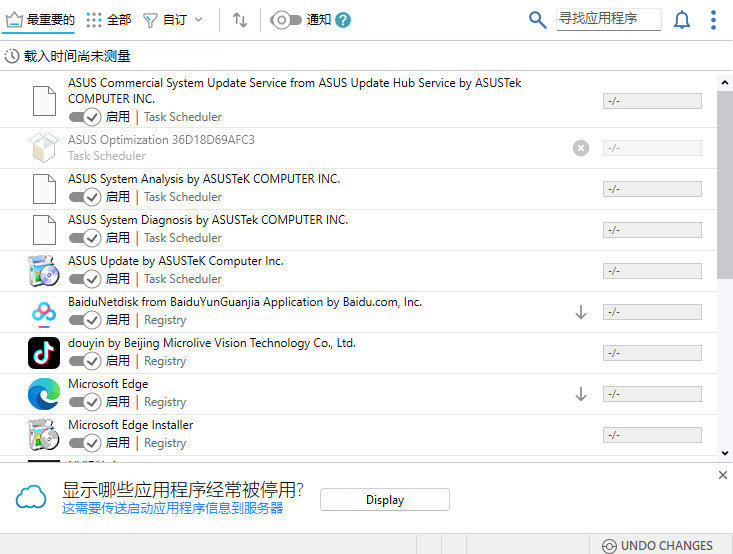Switch to the 全部 tab
Screen dimensions: 733x554
[109, 20]
